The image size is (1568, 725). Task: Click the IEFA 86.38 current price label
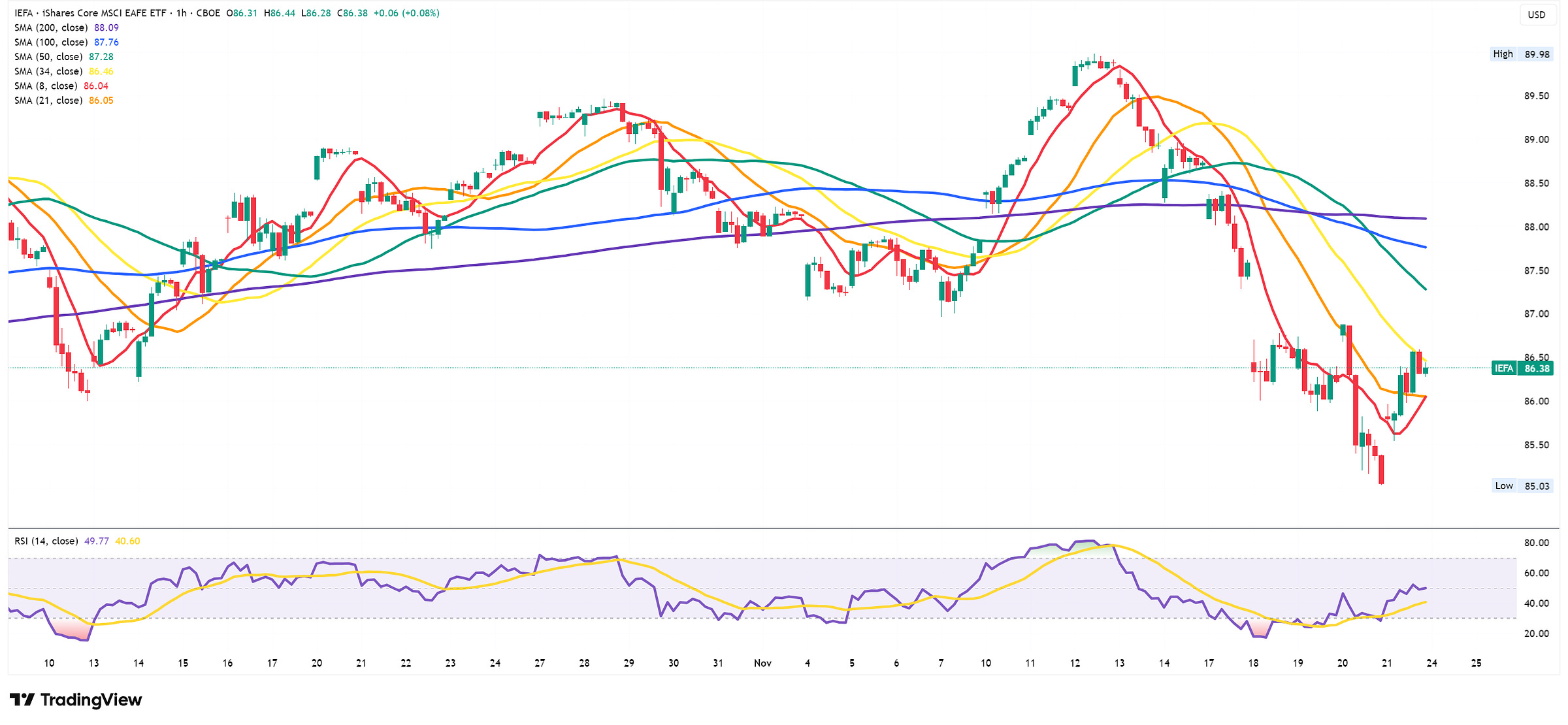tap(1522, 368)
